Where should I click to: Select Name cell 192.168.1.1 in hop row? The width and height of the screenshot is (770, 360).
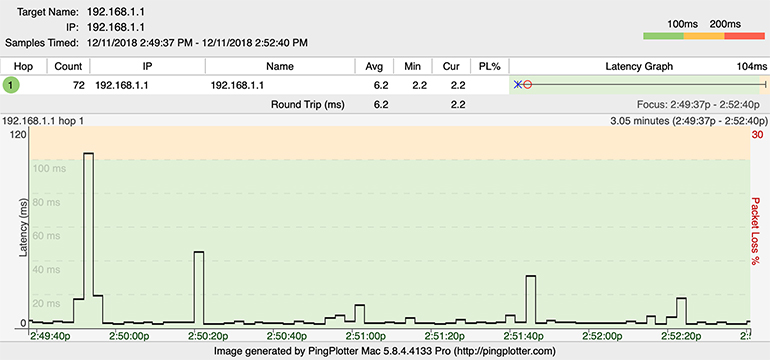[x=237, y=85]
